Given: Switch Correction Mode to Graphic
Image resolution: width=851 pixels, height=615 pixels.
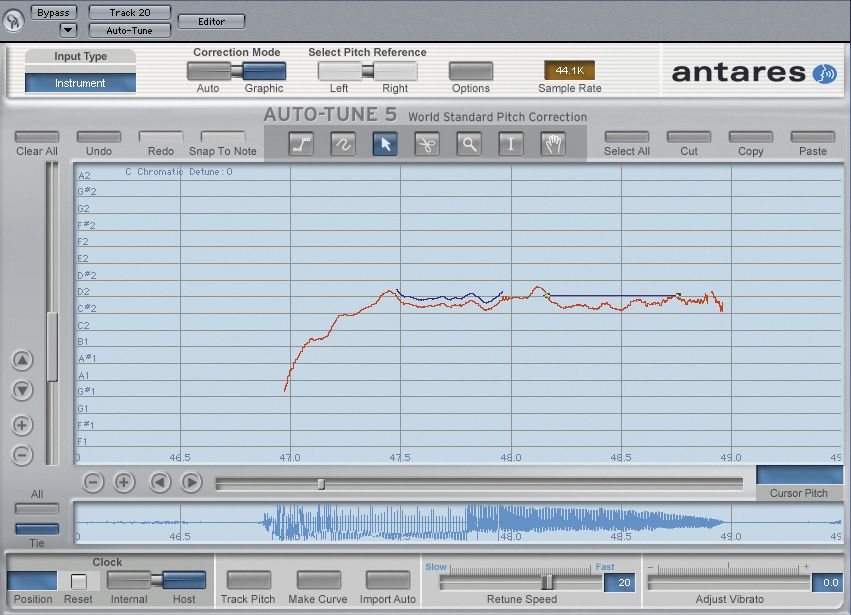Looking at the screenshot, I should 264,71.
